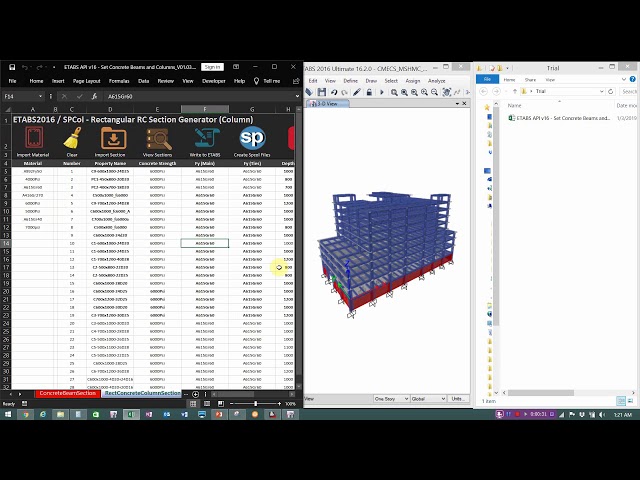
Task: Click the ETABS Save diskette icon
Action: (x=322, y=92)
